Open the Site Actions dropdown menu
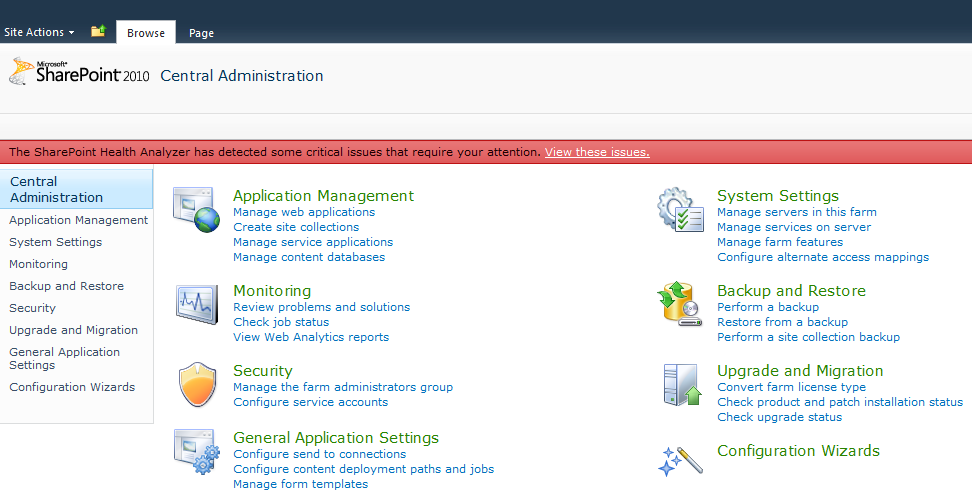This screenshot has height=495, width=972. tap(39, 32)
